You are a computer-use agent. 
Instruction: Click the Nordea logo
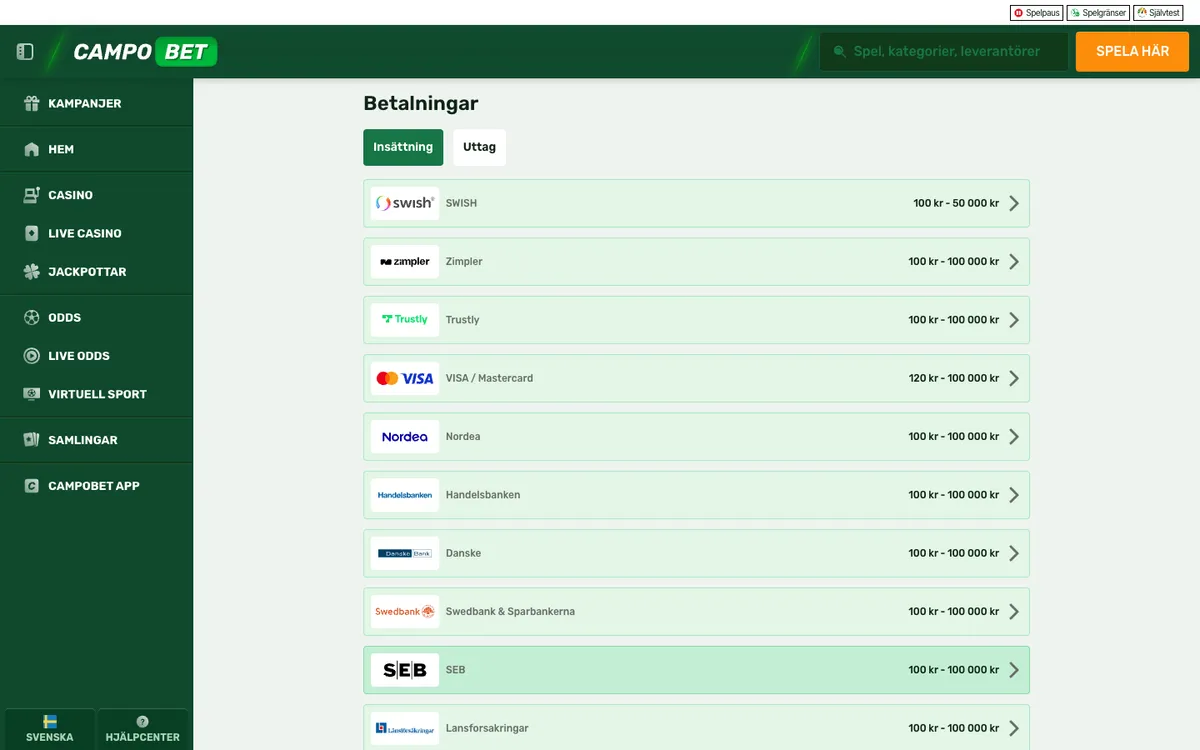405,436
